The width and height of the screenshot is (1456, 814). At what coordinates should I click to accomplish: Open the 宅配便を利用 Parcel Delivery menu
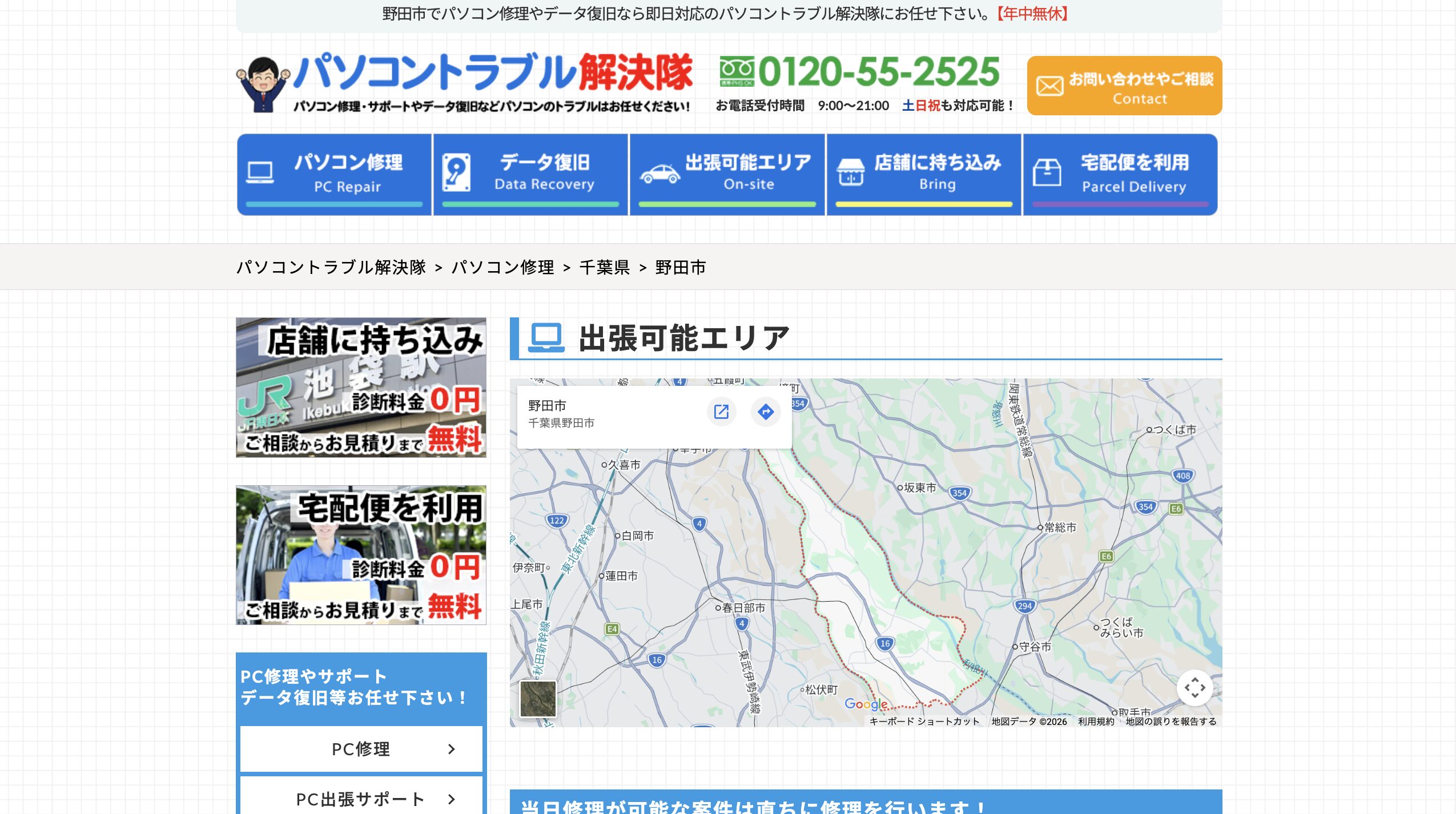(1120, 175)
